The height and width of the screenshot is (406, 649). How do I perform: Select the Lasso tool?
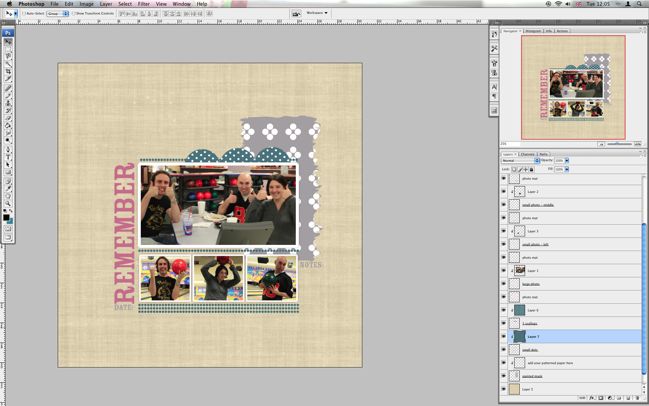(8, 57)
